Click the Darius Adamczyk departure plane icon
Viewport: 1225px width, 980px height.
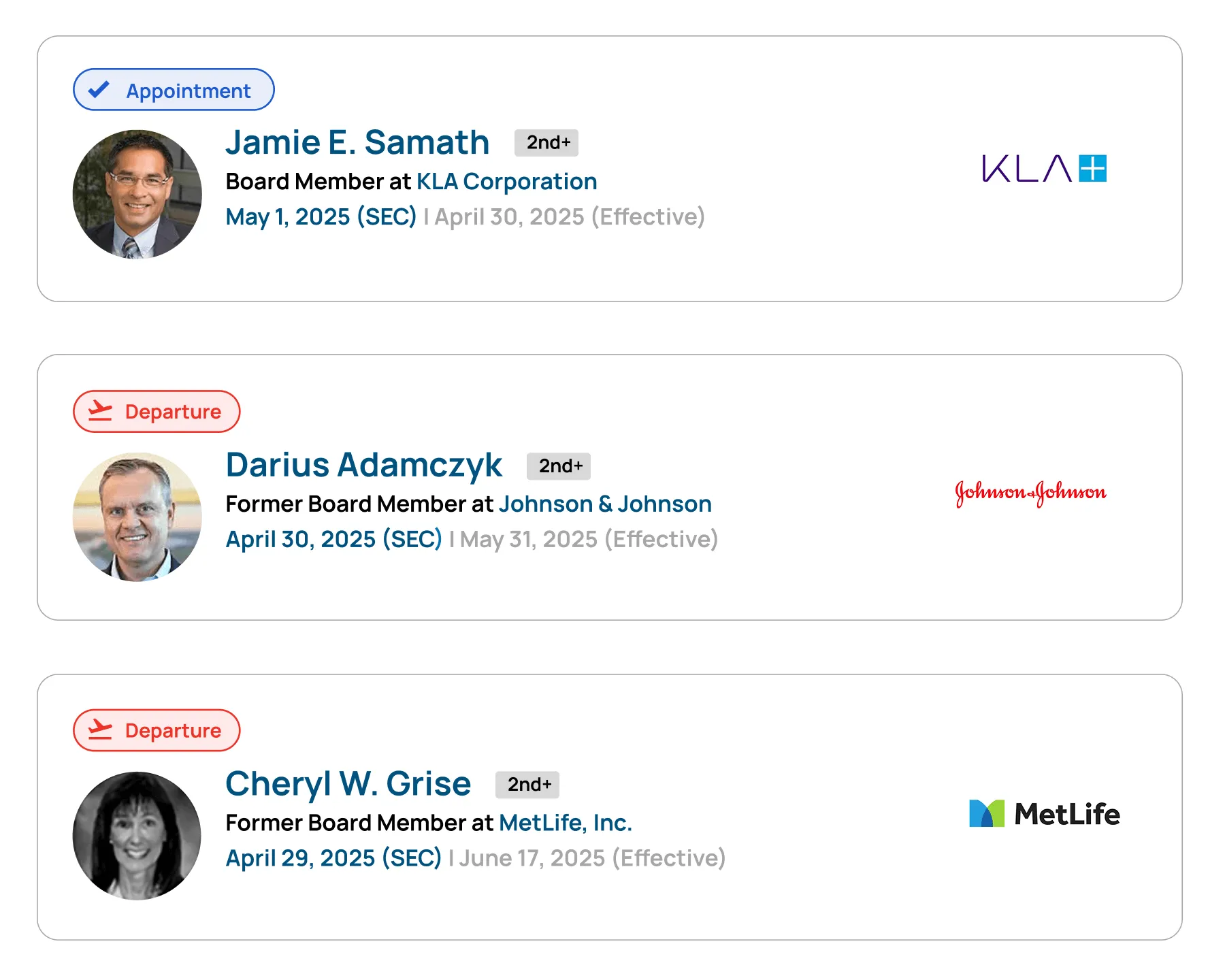click(x=100, y=411)
